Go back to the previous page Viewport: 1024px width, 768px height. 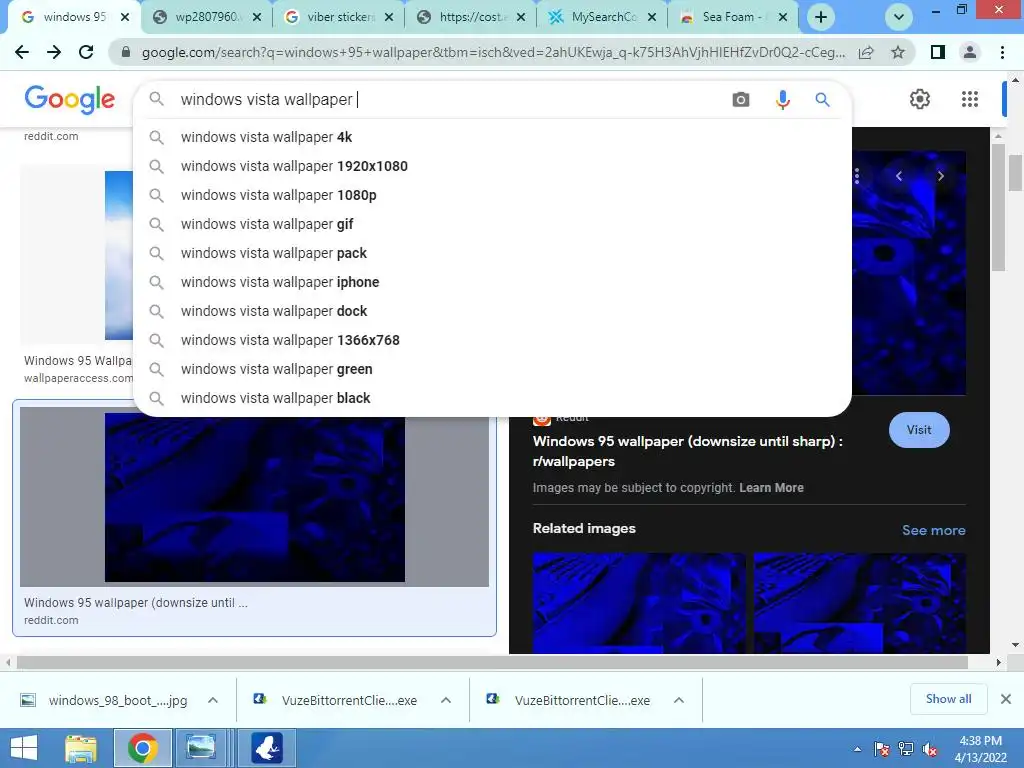[x=22, y=52]
